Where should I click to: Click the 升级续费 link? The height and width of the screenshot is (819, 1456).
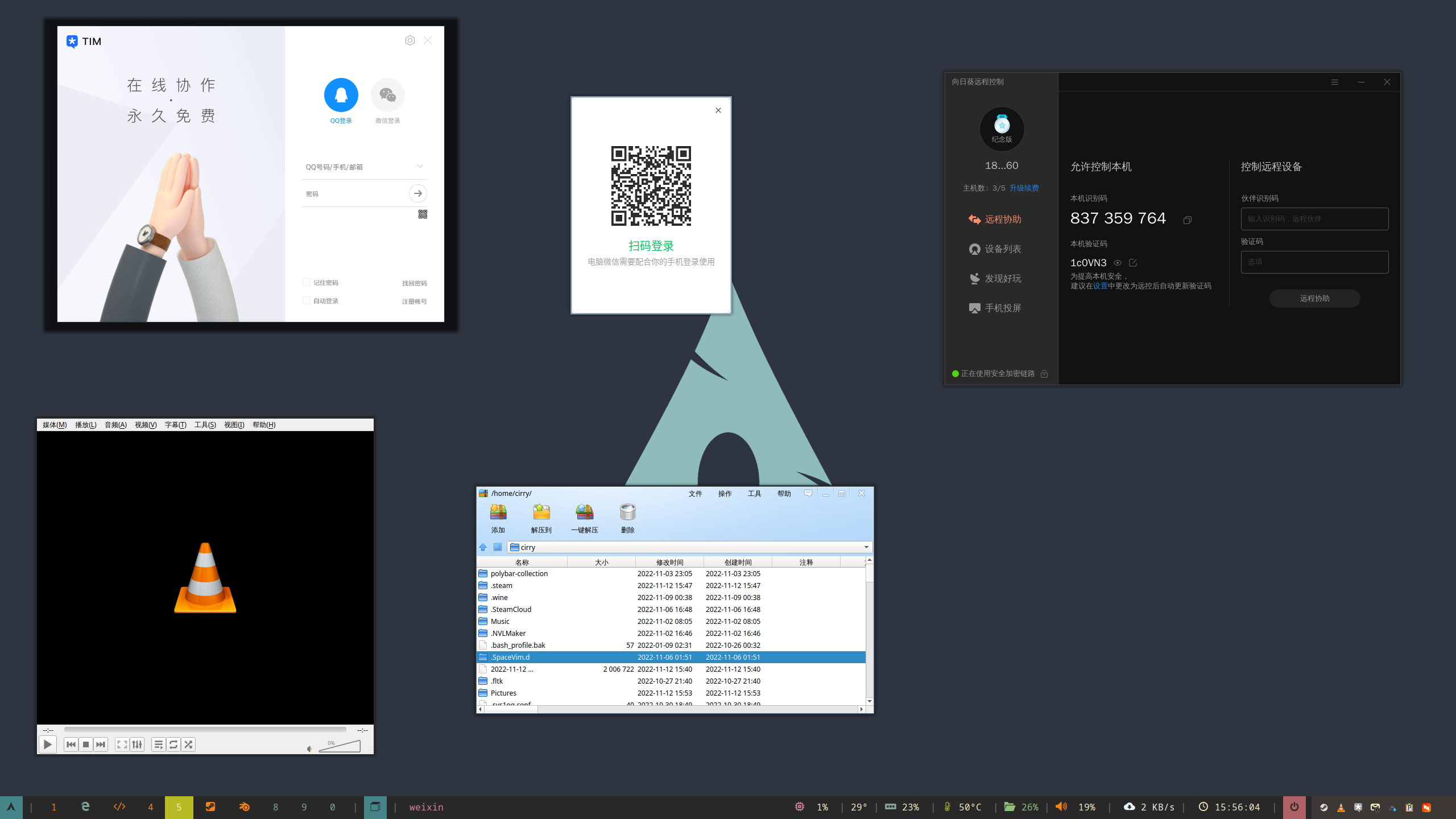(1024, 188)
